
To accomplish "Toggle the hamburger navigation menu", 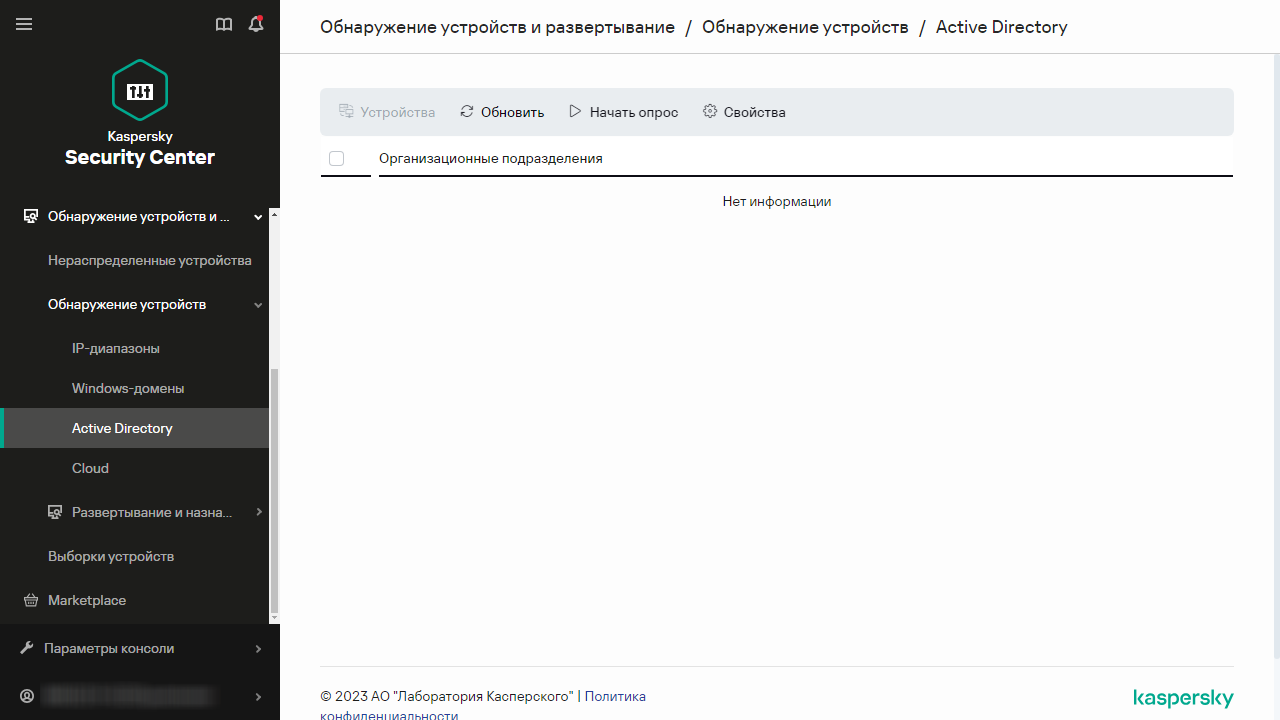I will tap(24, 24).
